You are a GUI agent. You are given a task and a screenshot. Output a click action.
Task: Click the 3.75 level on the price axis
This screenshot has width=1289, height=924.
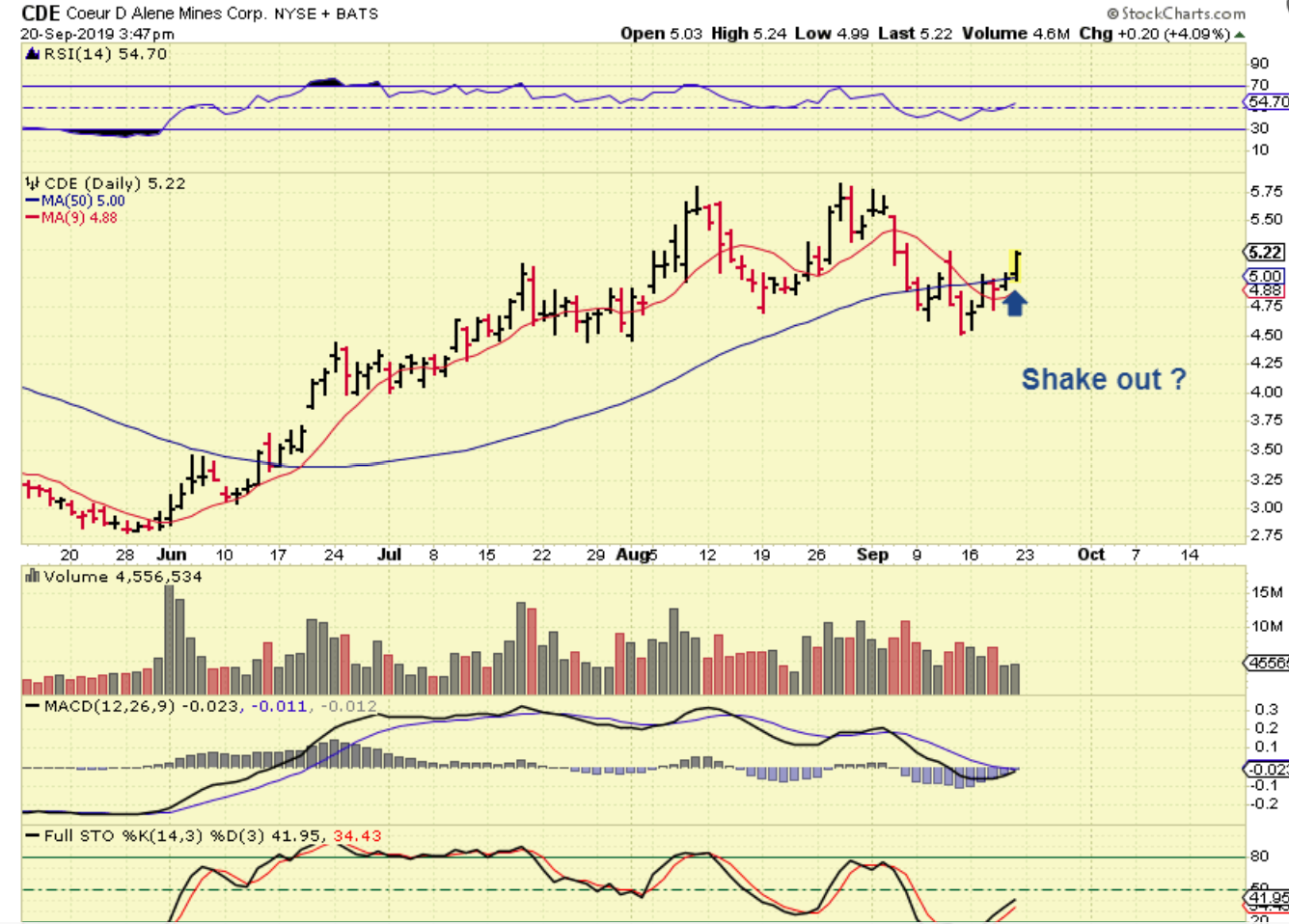1265,420
